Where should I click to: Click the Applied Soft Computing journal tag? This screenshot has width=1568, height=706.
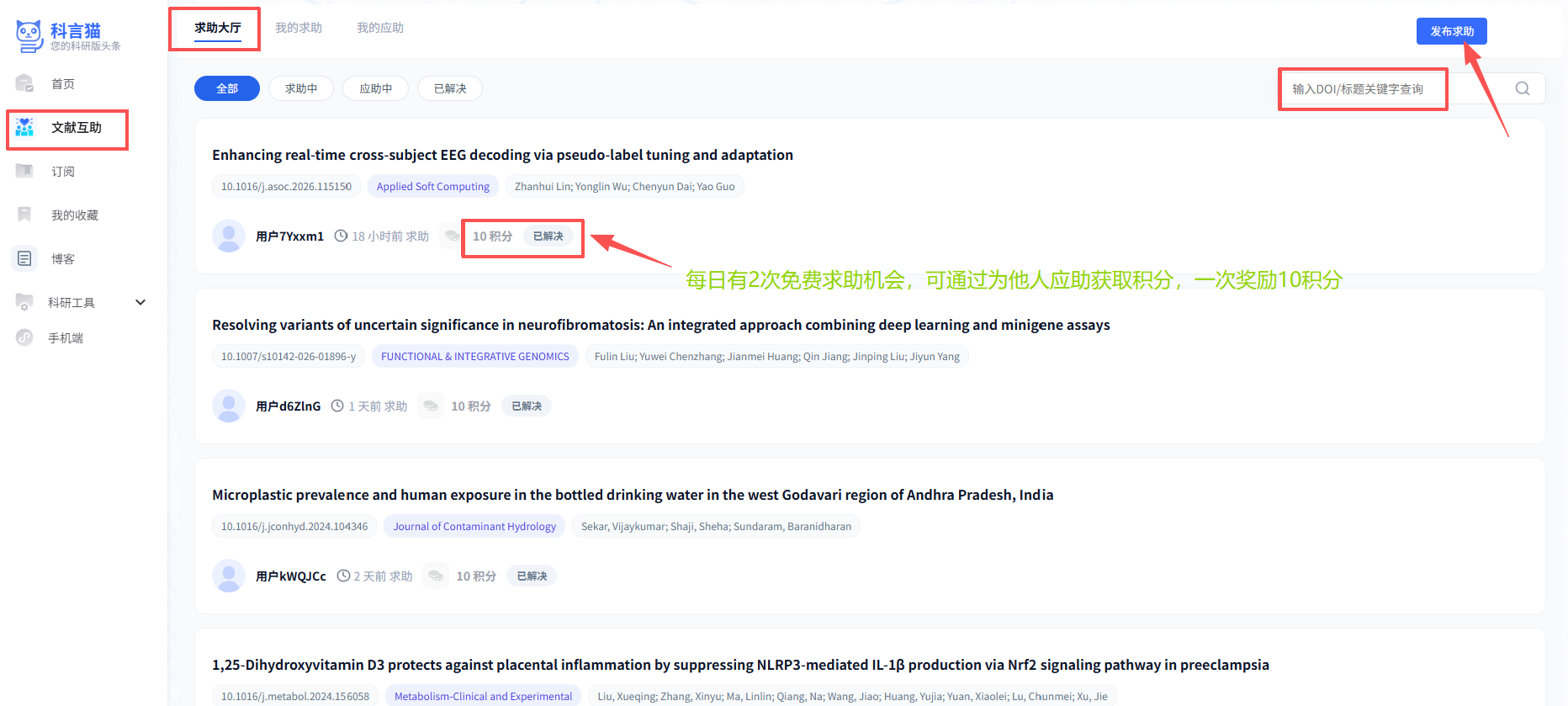tap(433, 186)
